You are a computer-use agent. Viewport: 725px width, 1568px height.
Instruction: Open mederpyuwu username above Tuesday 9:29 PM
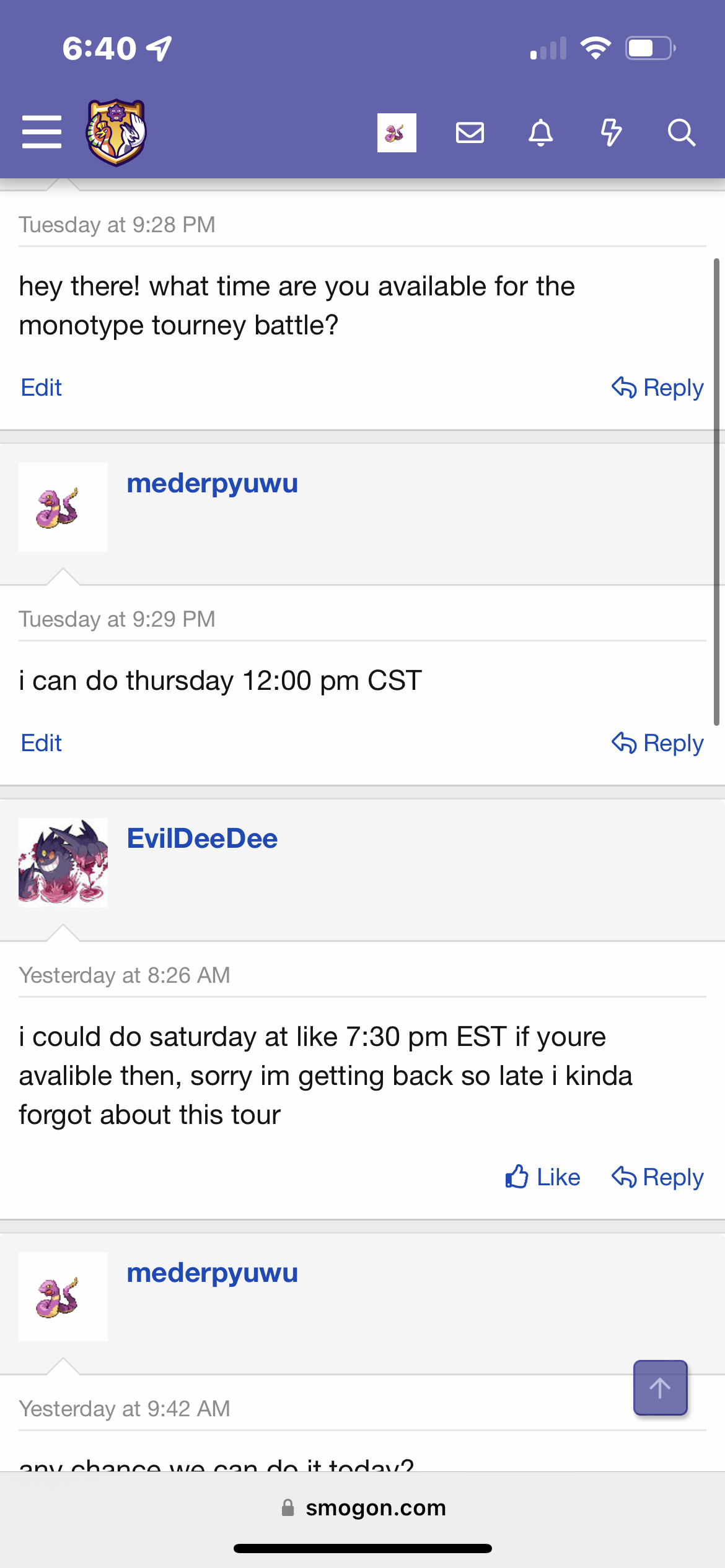(212, 484)
